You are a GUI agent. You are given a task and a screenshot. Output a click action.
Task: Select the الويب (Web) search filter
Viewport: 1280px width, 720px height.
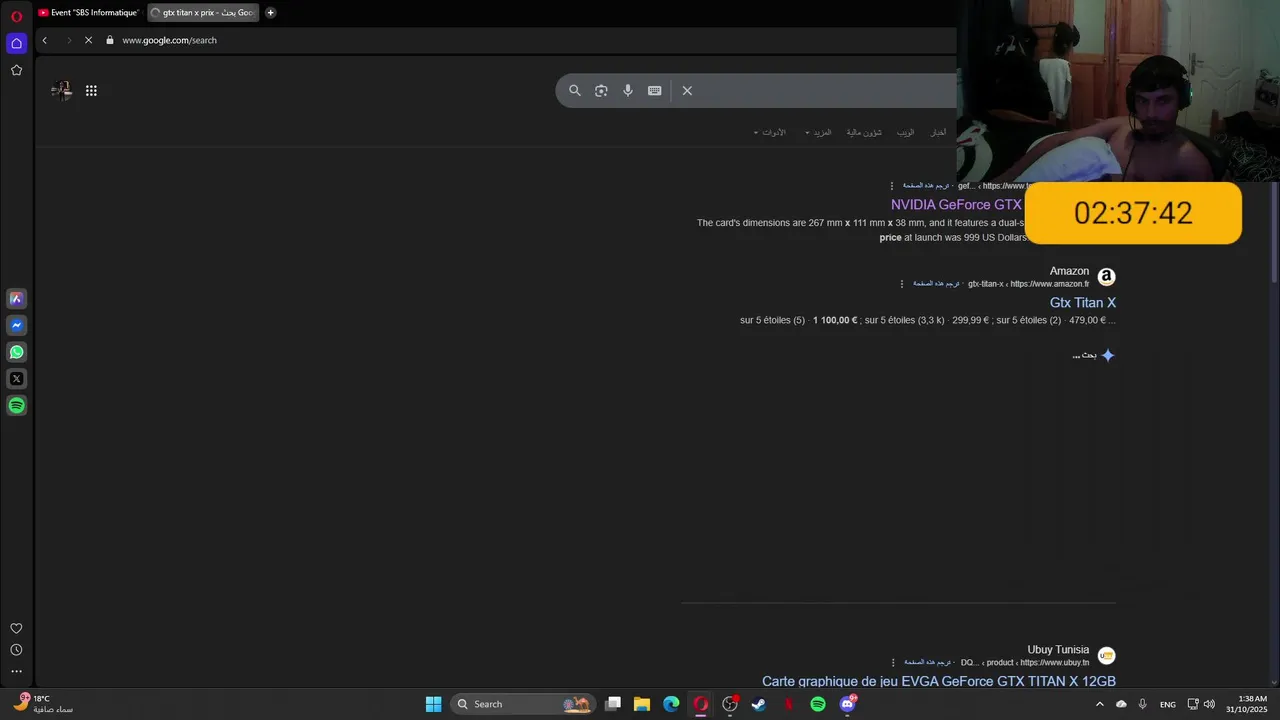click(x=905, y=132)
